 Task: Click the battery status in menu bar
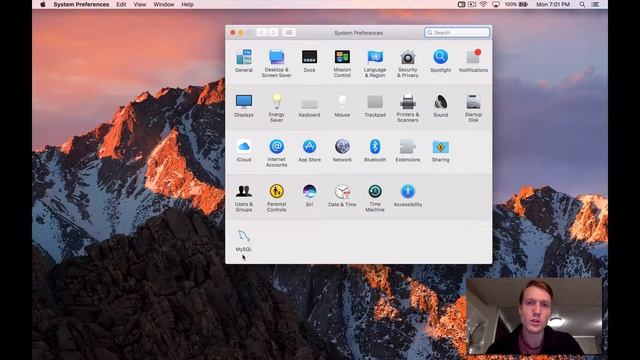516,4
